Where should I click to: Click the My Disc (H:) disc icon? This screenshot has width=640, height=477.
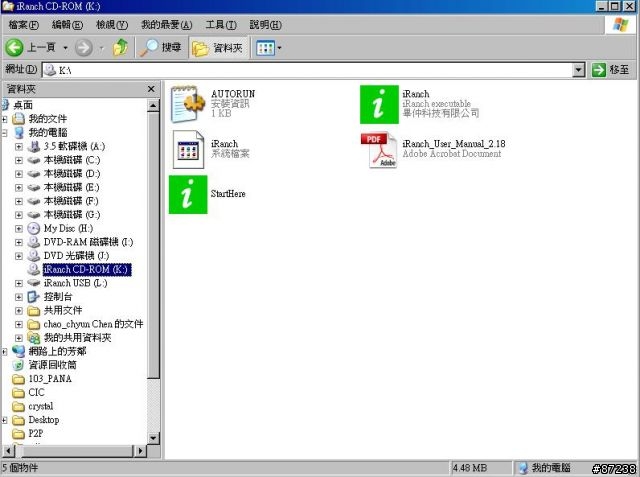tap(33, 229)
